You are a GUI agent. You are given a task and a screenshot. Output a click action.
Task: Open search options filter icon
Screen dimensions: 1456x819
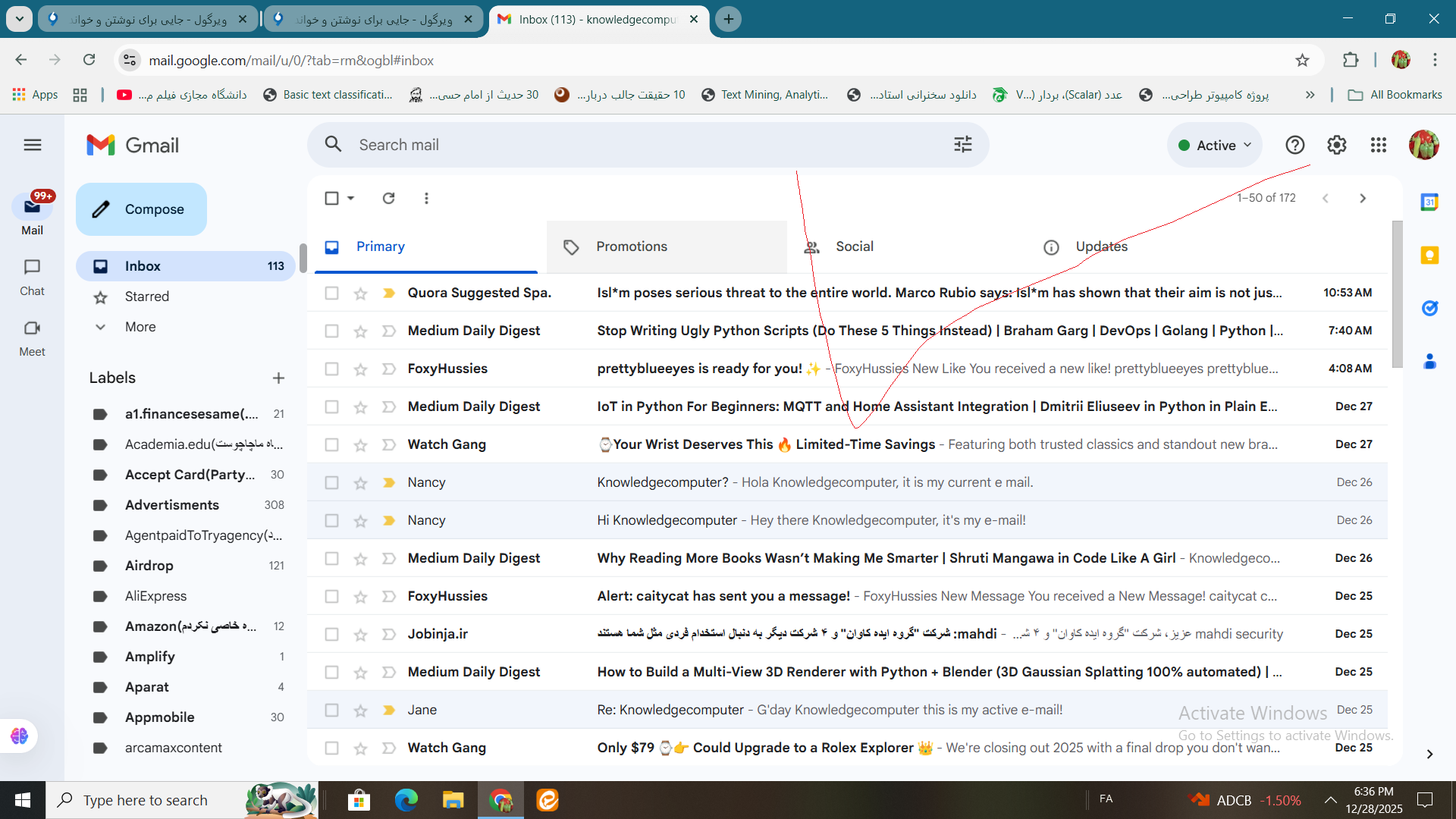[962, 145]
